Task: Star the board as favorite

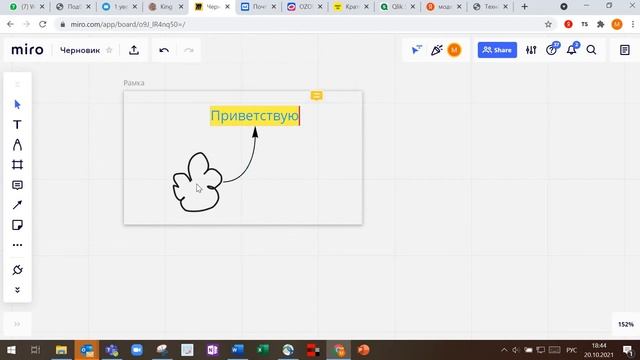Action: [109, 50]
